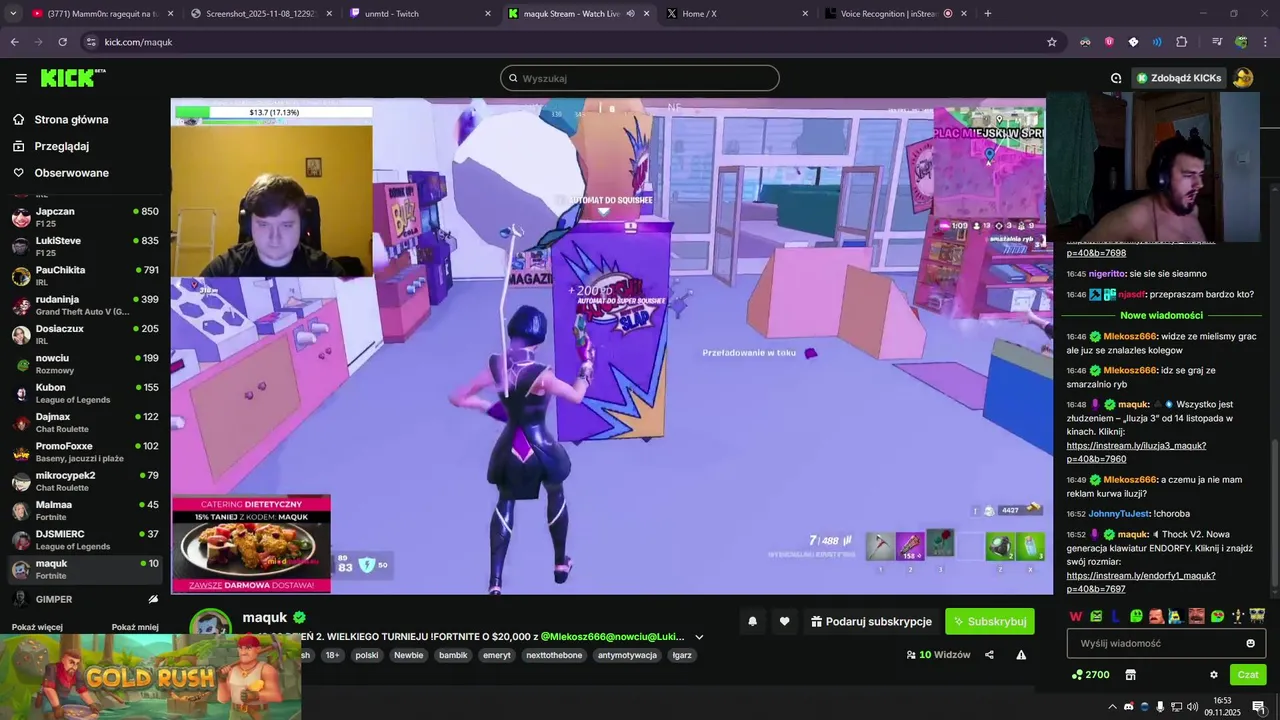Open the hamburger sidebar menu
The width and height of the screenshot is (1280, 720).
coord(21,78)
